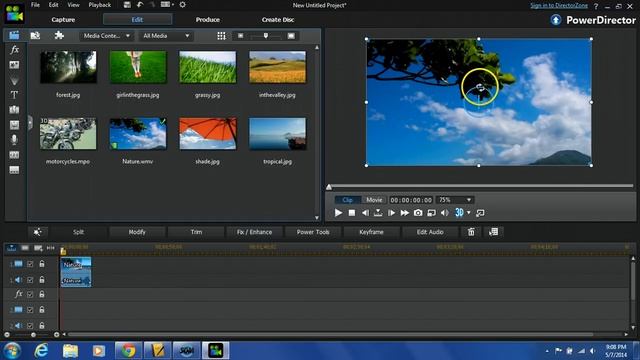Toggle video track 2 checkbox
The image size is (640, 360).
pyautogui.click(x=30, y=310)
